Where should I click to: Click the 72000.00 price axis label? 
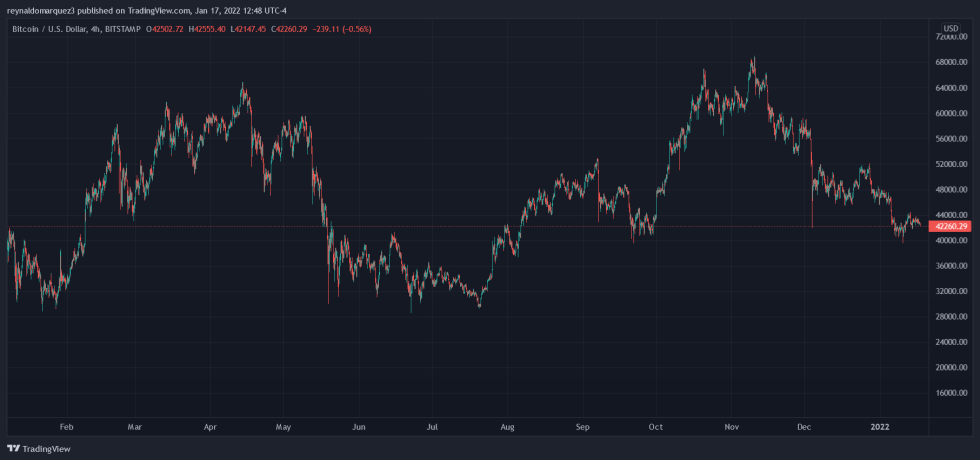point(949,37)
